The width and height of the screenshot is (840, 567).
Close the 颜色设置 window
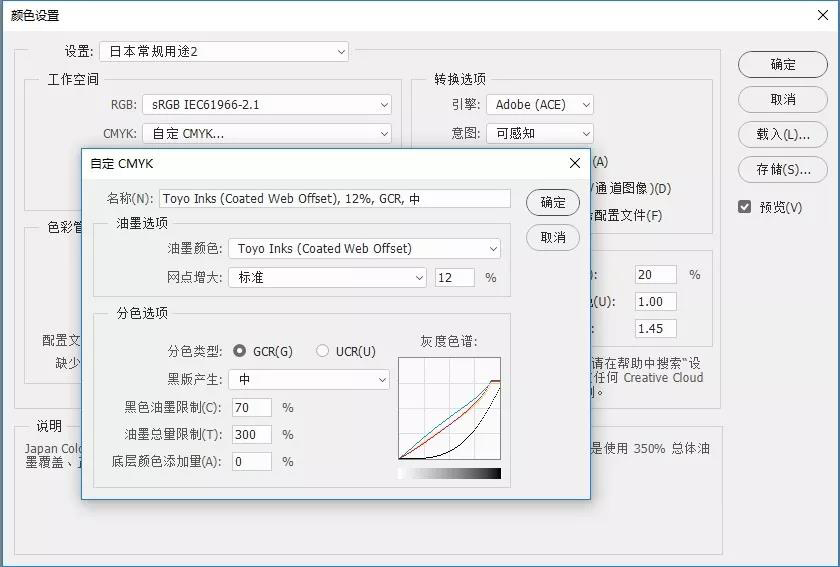[822, 15]
